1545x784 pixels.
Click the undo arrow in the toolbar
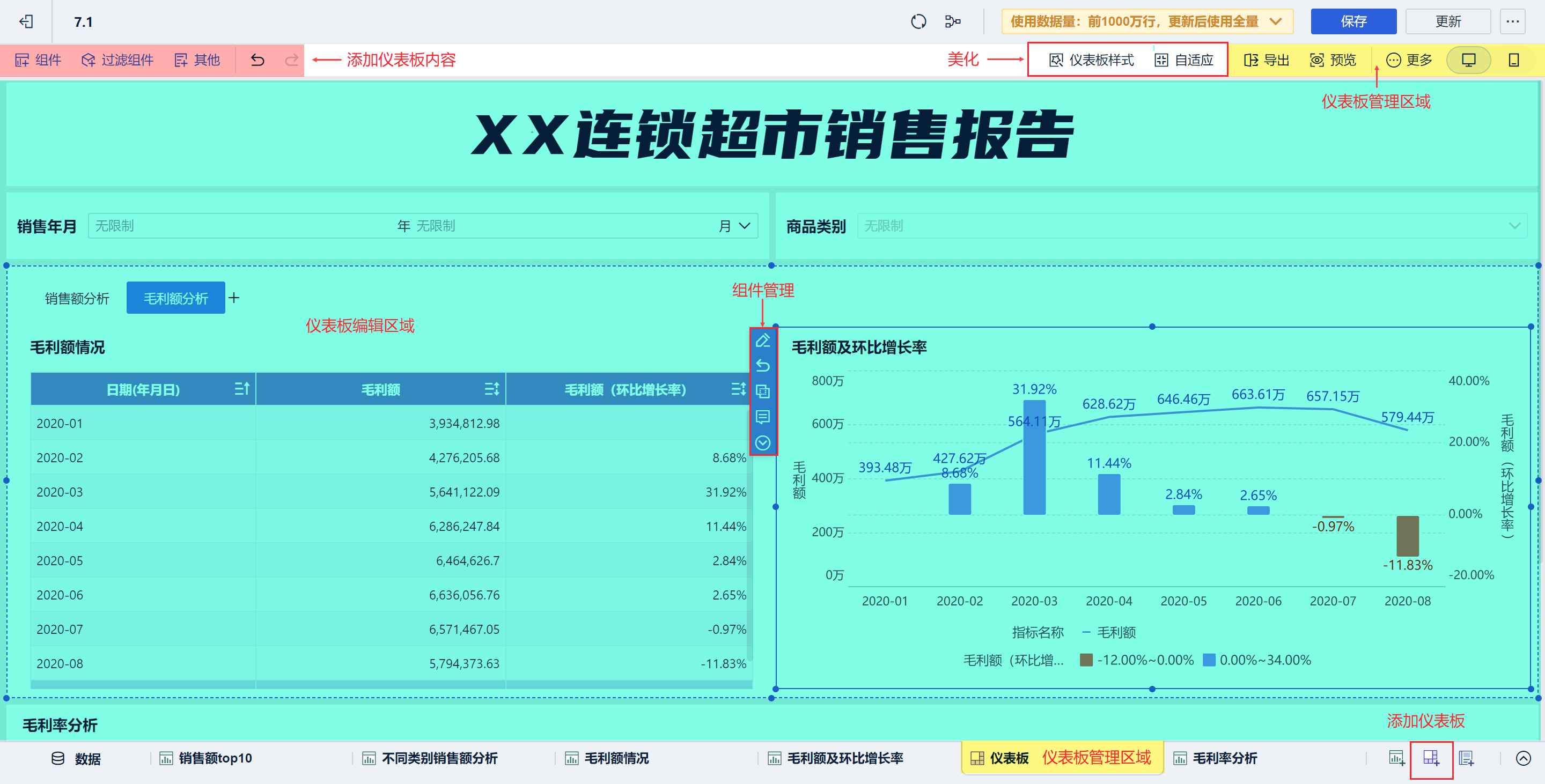[x=257, y=60]
